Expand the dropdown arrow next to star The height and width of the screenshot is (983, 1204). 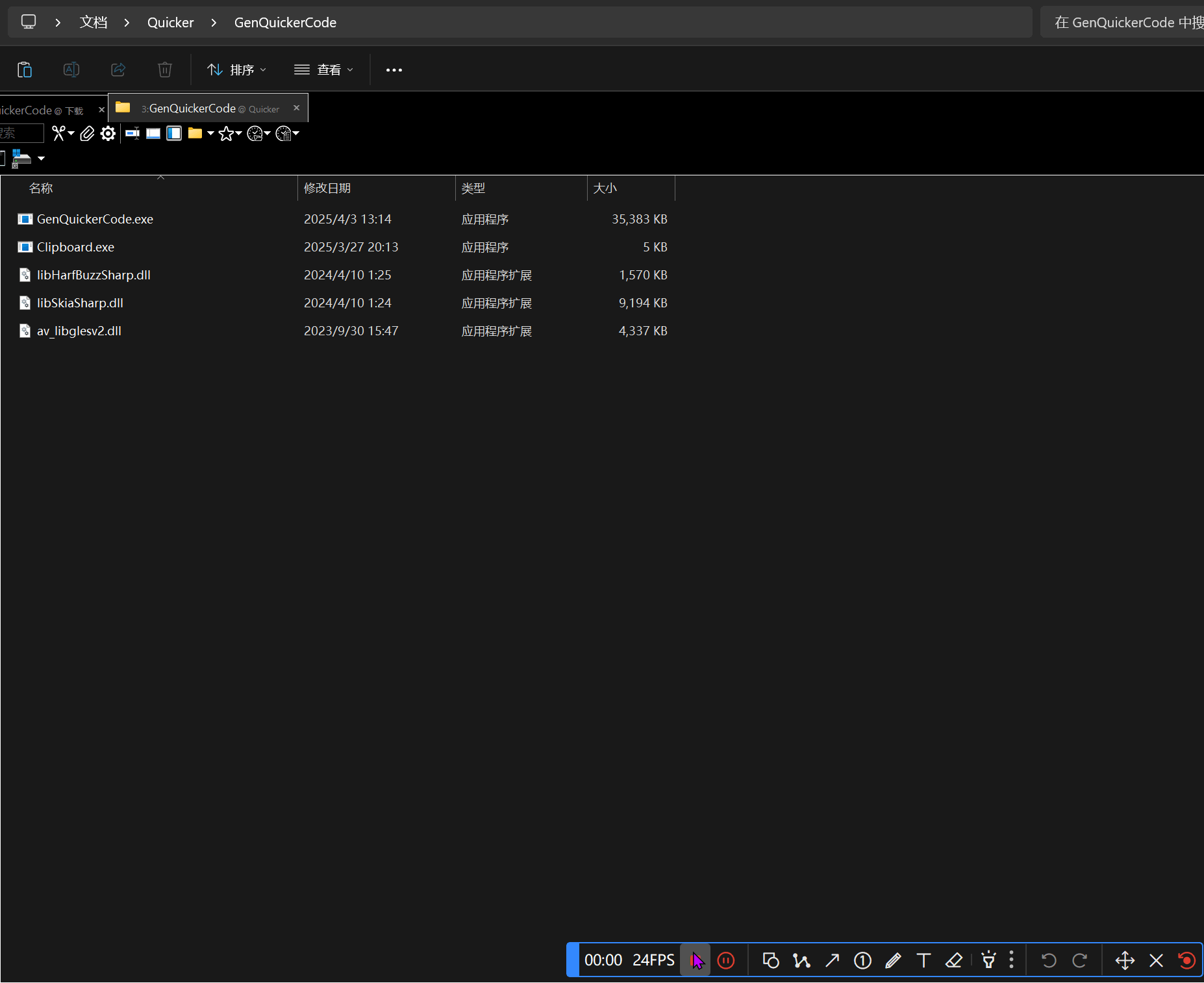click(x=238, y=133)
